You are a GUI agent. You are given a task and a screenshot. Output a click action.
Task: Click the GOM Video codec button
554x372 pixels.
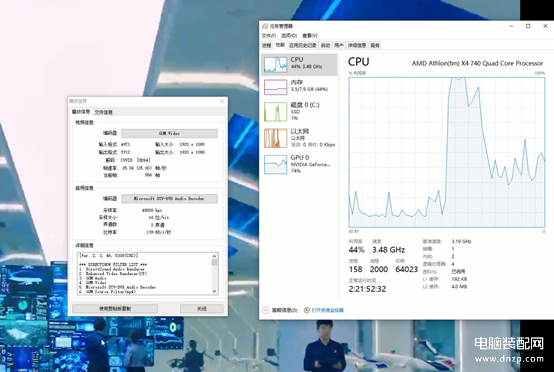[x=169, y=133]
